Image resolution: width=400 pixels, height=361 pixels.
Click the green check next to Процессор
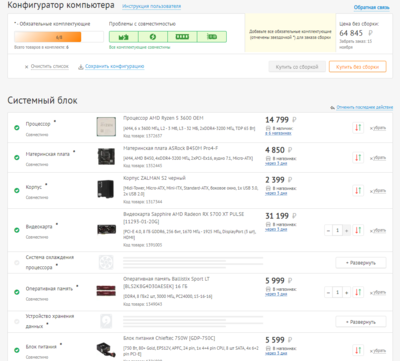(17, 128)
